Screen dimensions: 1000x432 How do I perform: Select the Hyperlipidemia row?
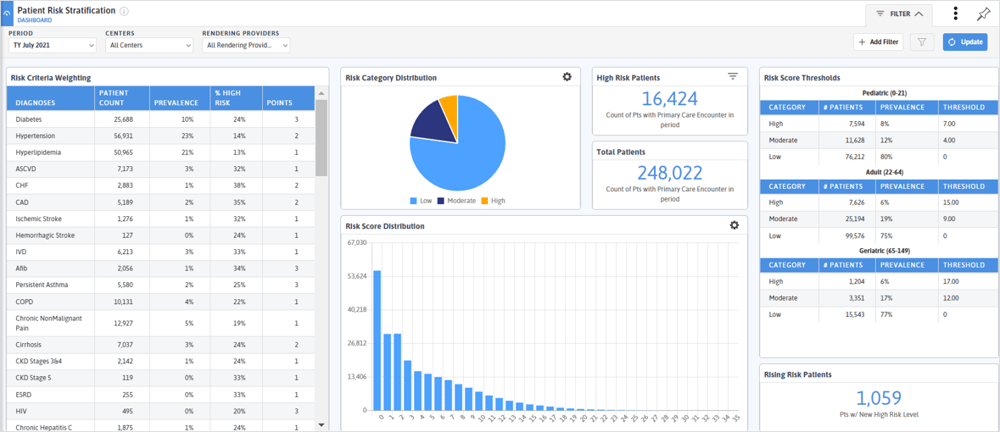point(161,153)
